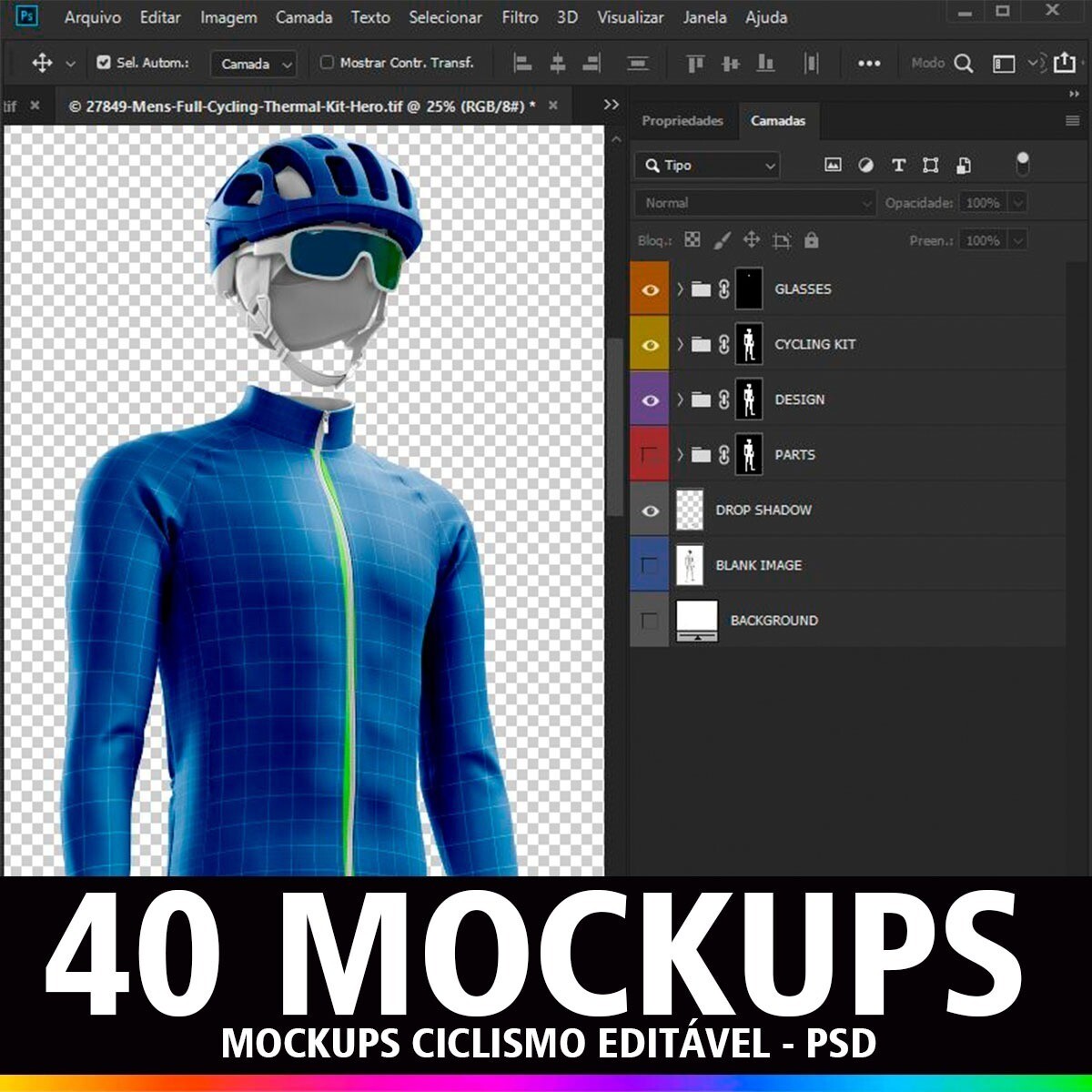Viewport: 1092px width, 1092px height.
Task: Uncheck the Sel. Autom. checkbox
Action: coord(104,63)
